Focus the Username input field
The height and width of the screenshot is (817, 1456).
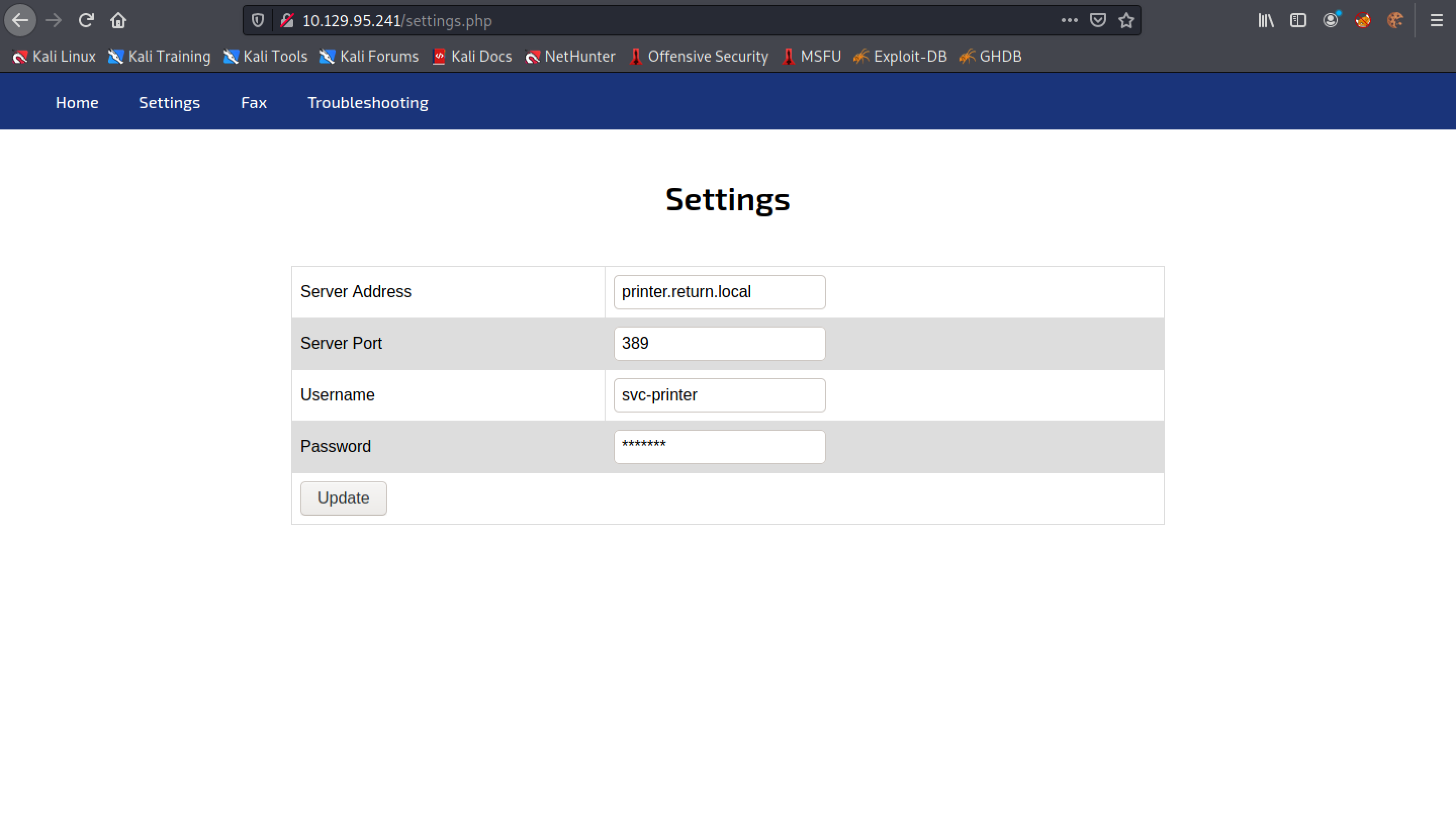pyautogui.click(x=719, y=395)
